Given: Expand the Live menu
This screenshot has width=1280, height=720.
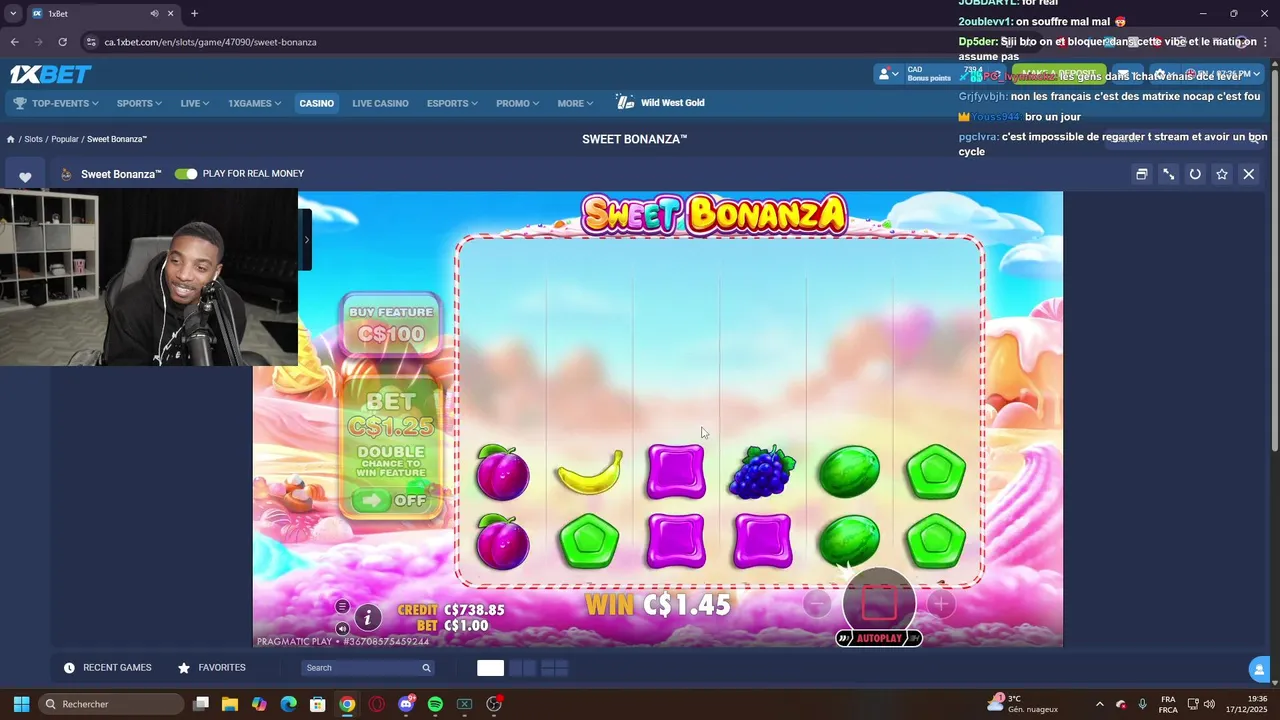Looking at the screenshot, I should coord(195,103).
